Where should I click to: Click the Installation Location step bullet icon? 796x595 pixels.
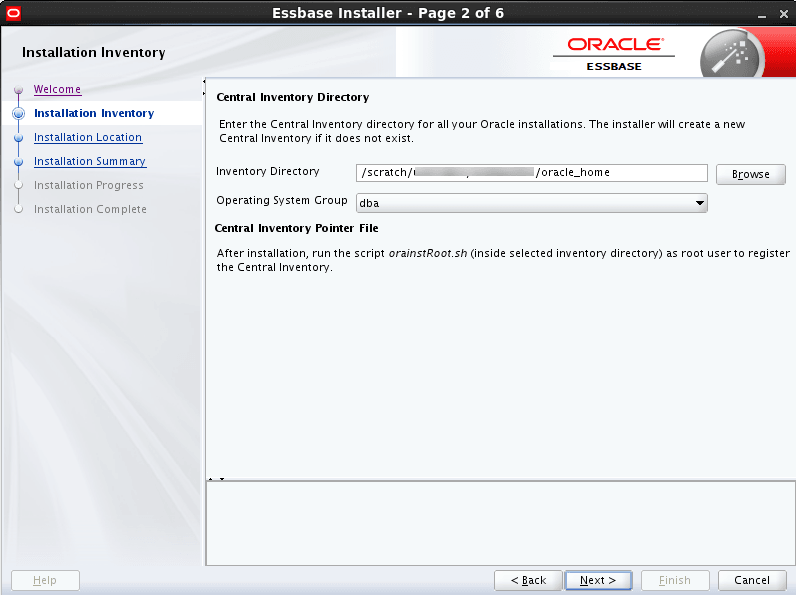click(19, 138)
